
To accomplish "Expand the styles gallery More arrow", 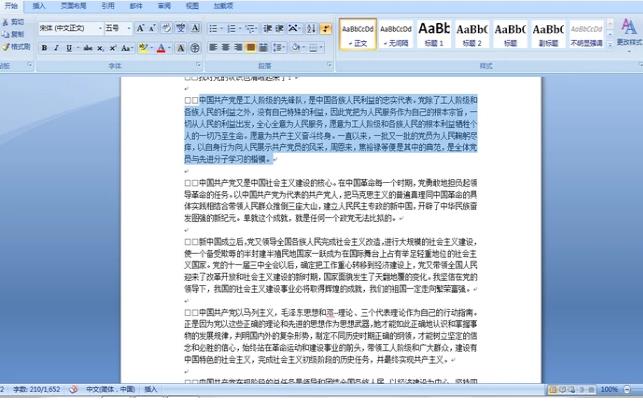I will click(610, 44).
